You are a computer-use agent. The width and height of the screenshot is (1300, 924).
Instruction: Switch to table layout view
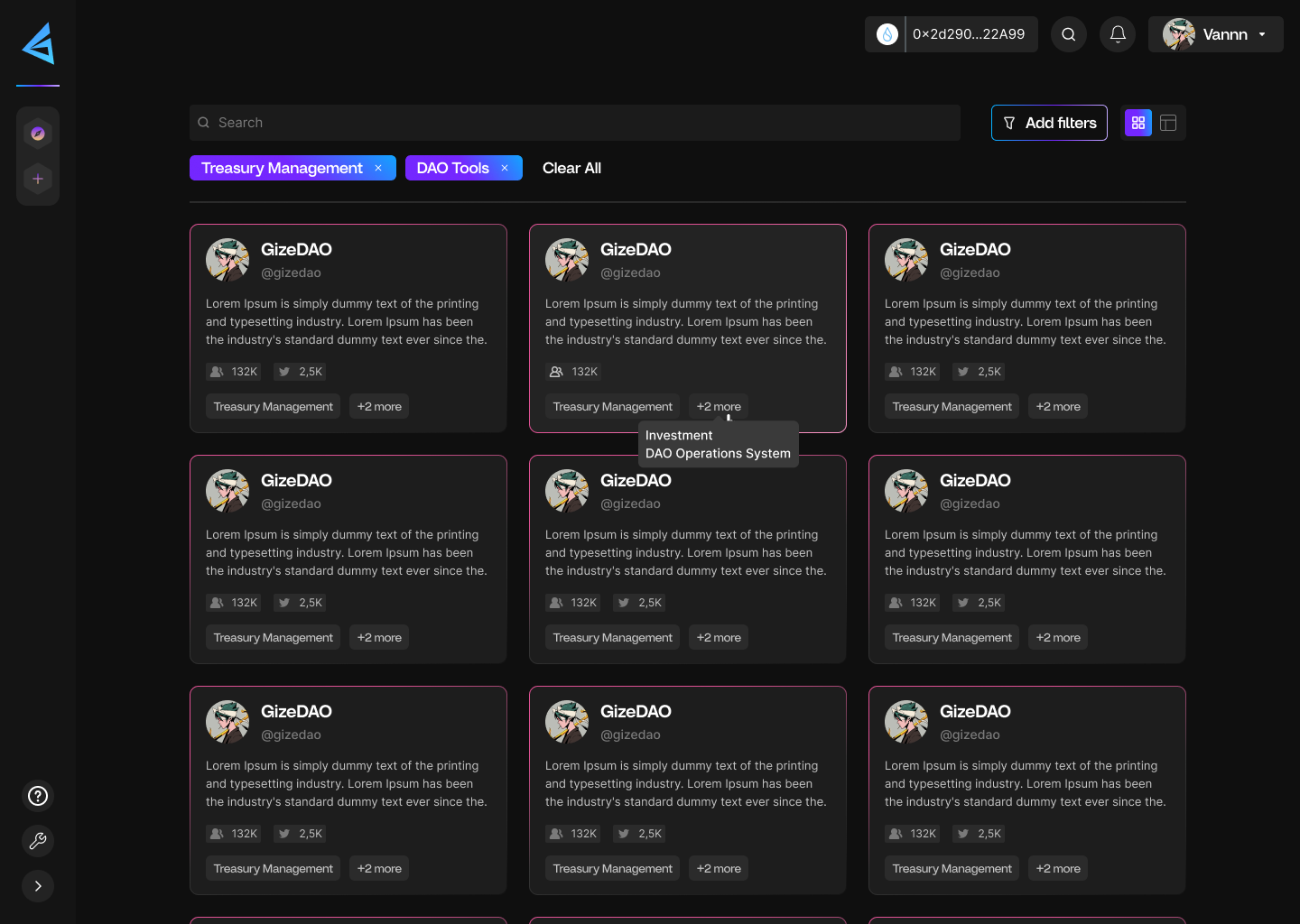[1168, 123]
